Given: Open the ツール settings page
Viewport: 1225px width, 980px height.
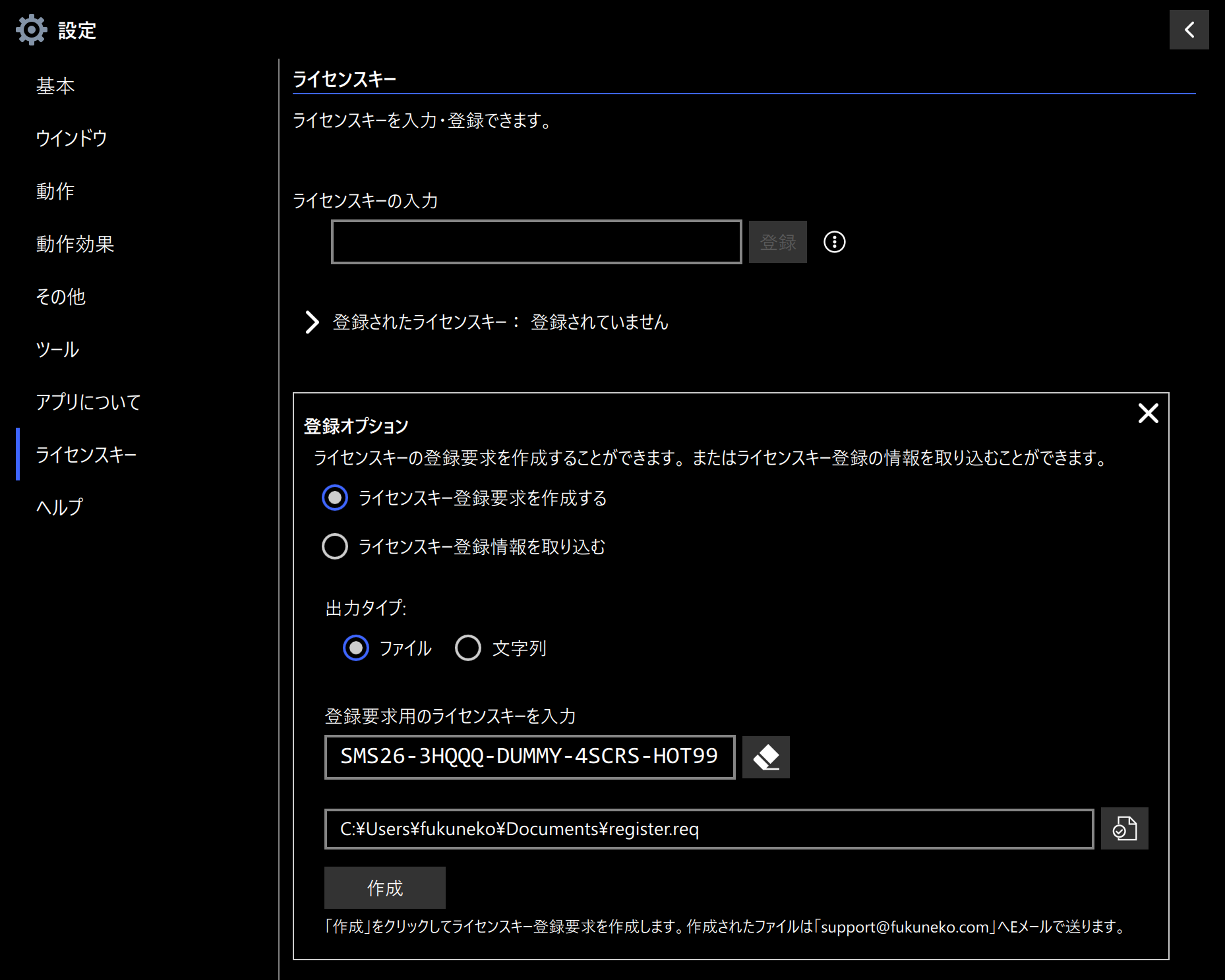Looking at the screenshot, I should click(57, 349).
